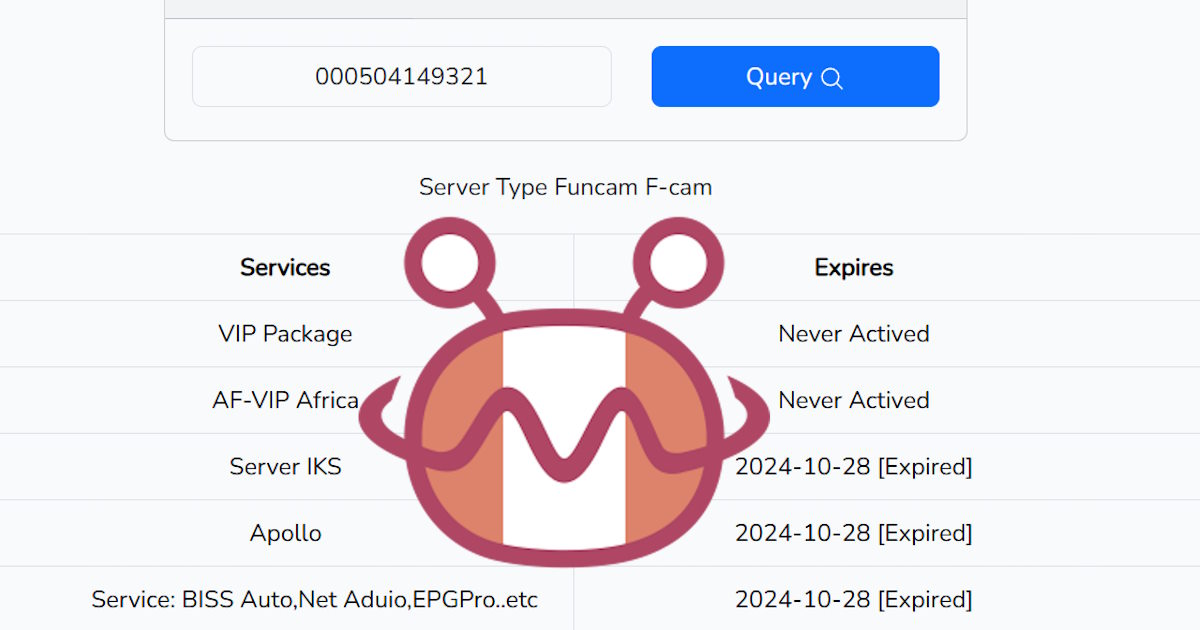
Task: Click the expiry date in Server IKS row
Action: coord(854,466)
